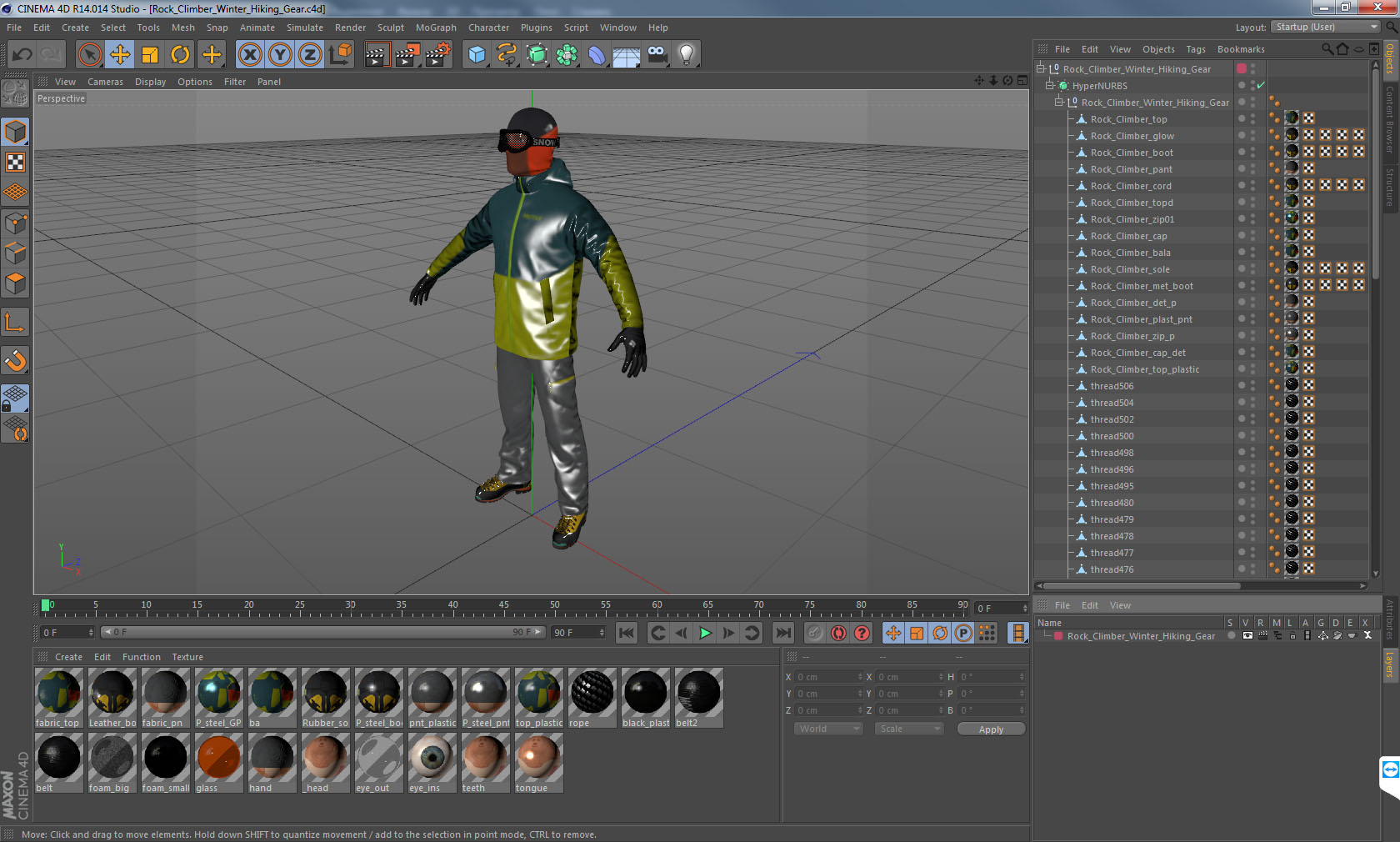
Task: Select the fabric_top material
Action: tap(58, 698)
